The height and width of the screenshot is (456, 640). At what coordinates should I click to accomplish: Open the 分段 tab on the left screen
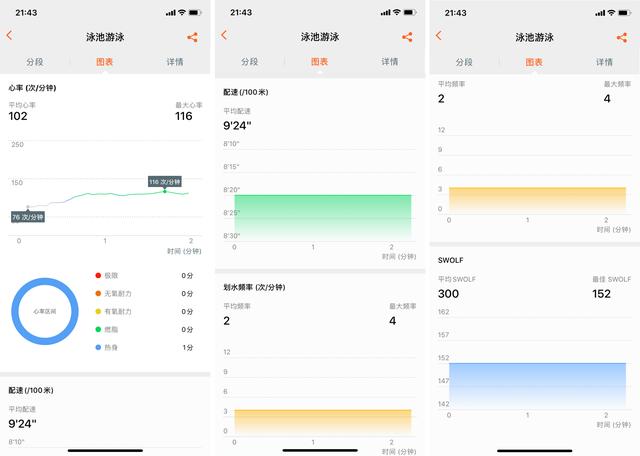coord(35,62)
